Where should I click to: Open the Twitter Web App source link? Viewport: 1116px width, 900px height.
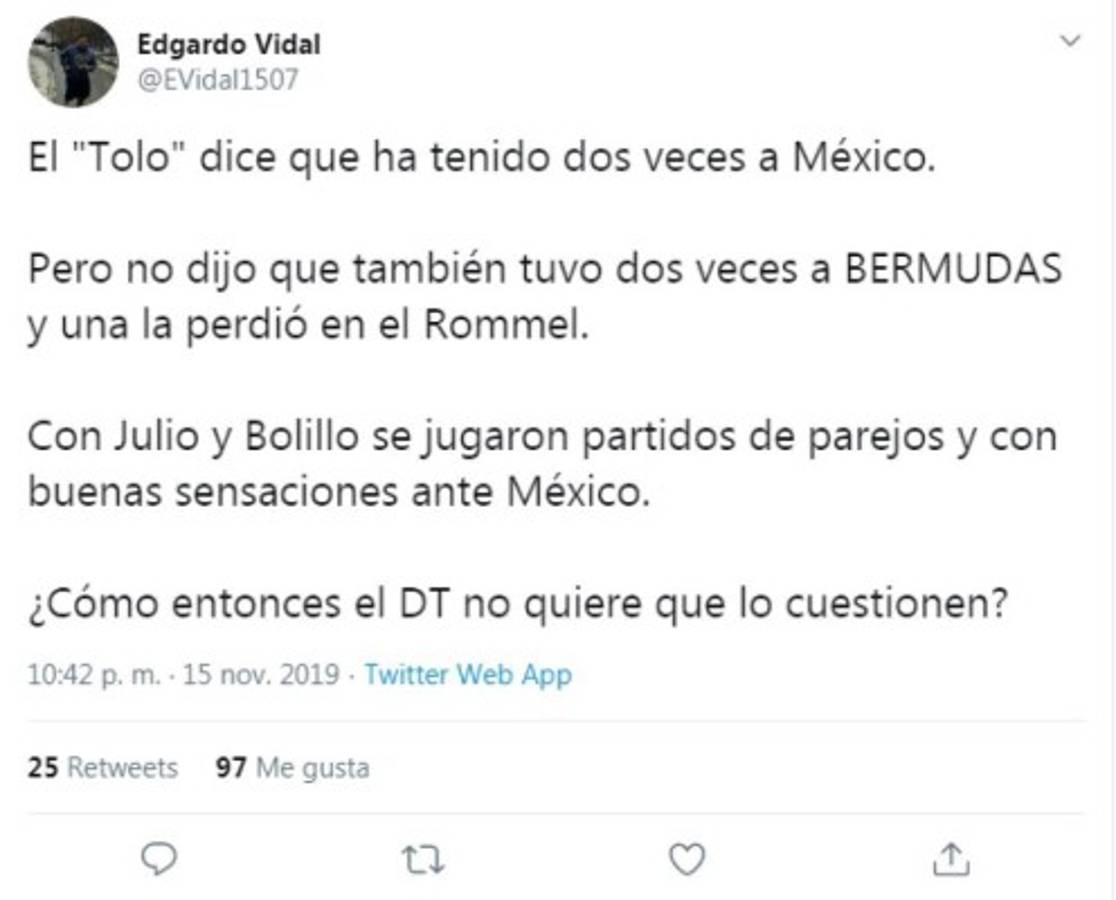coord(467,675)
